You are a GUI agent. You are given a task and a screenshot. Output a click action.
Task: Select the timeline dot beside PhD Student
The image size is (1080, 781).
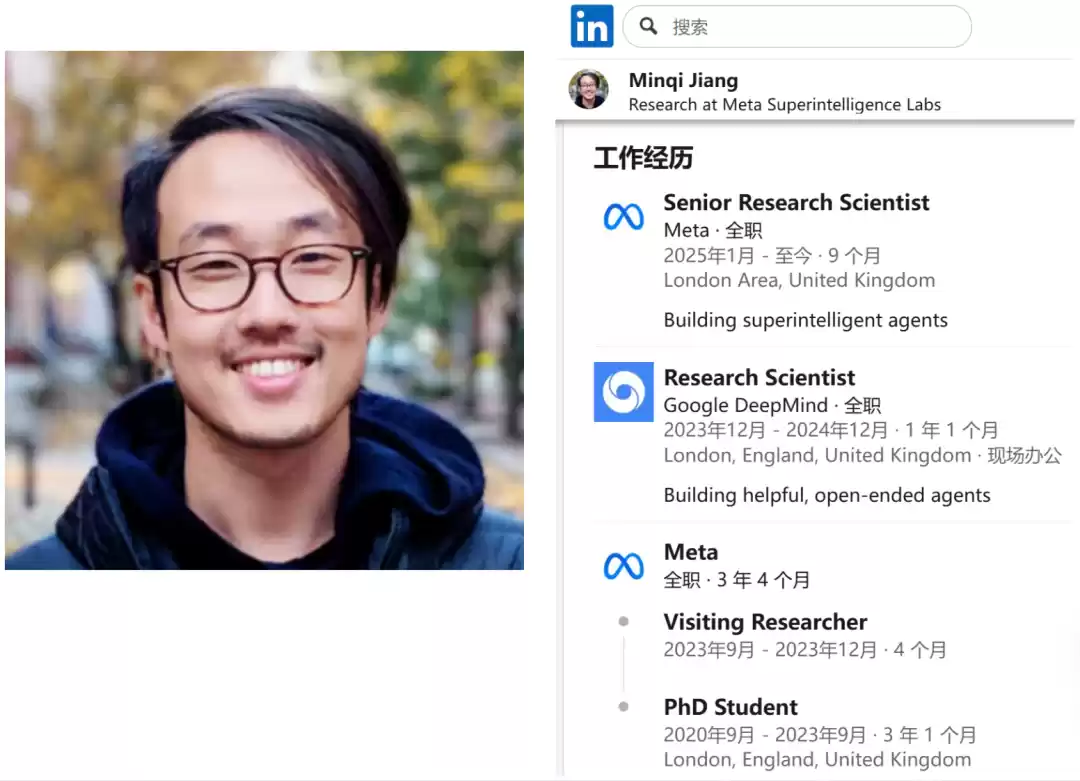coord(624,707)
